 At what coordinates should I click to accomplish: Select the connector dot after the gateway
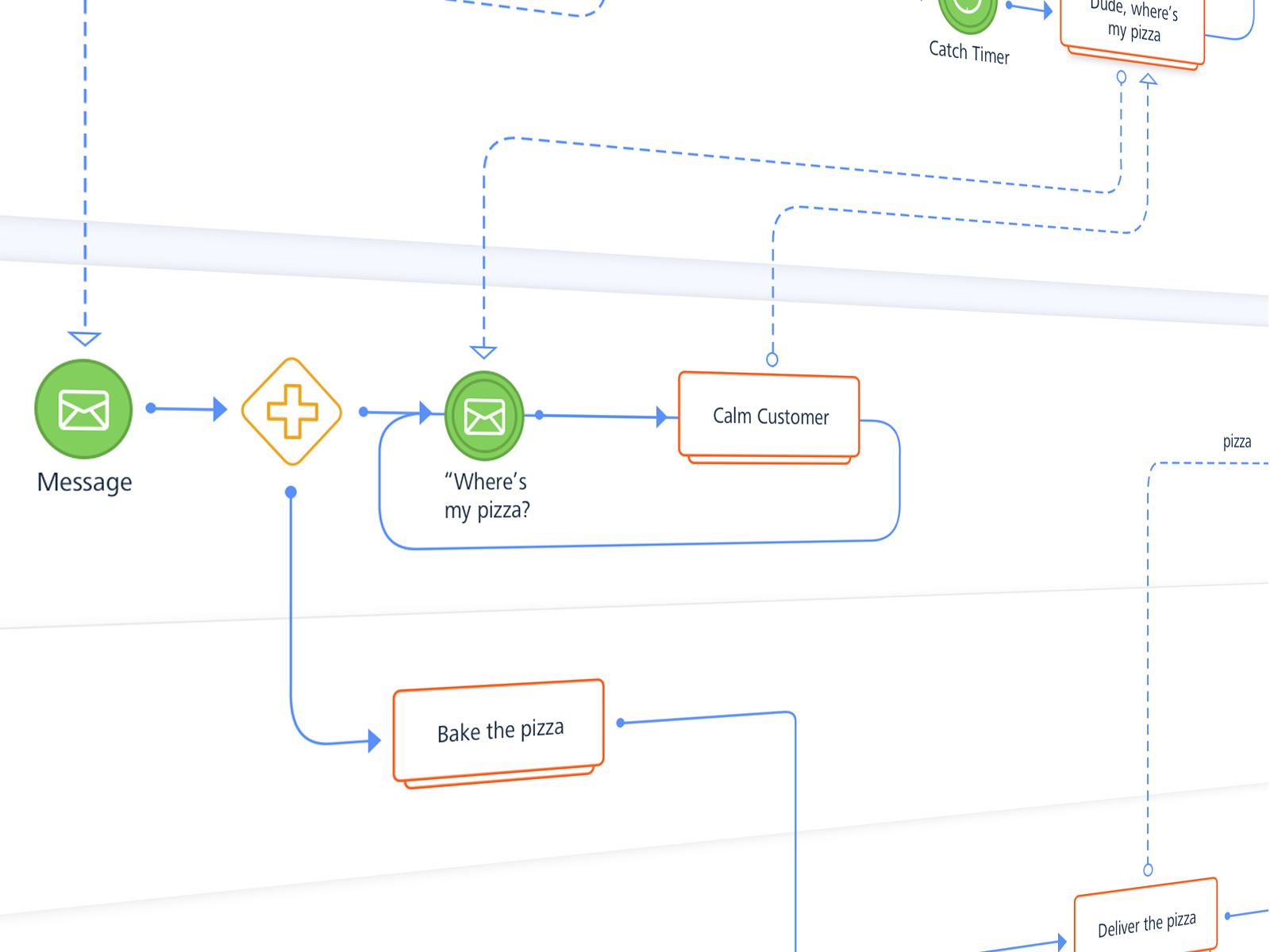pyautogui.click(x=364, y=412)
